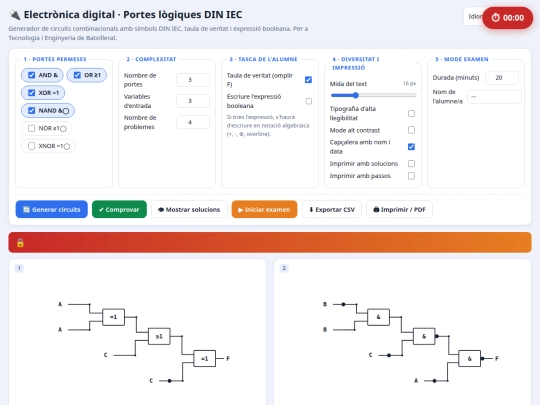The width and height of the screenshot is (540, 405).
Task: Enable Tipografia d'alta llegibilitat checkbox
Action: click(x=411, y=113)
